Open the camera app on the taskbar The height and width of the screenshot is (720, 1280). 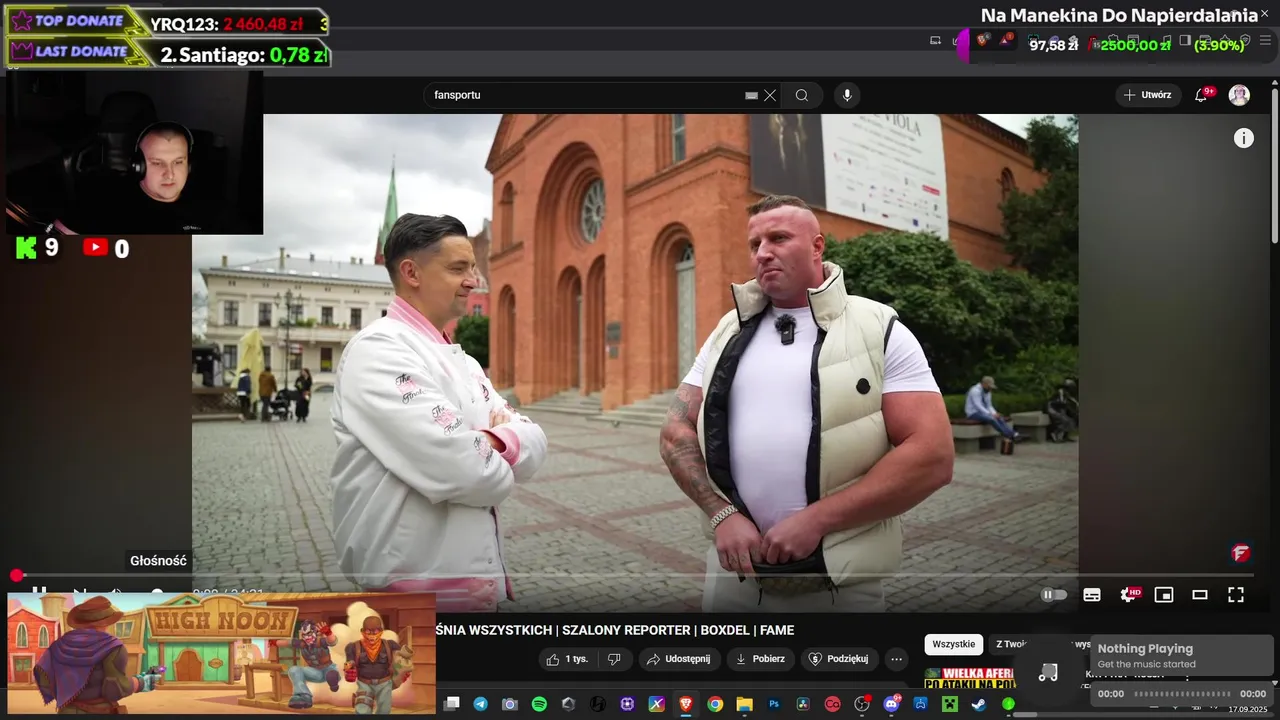click(x=510, y=704)
